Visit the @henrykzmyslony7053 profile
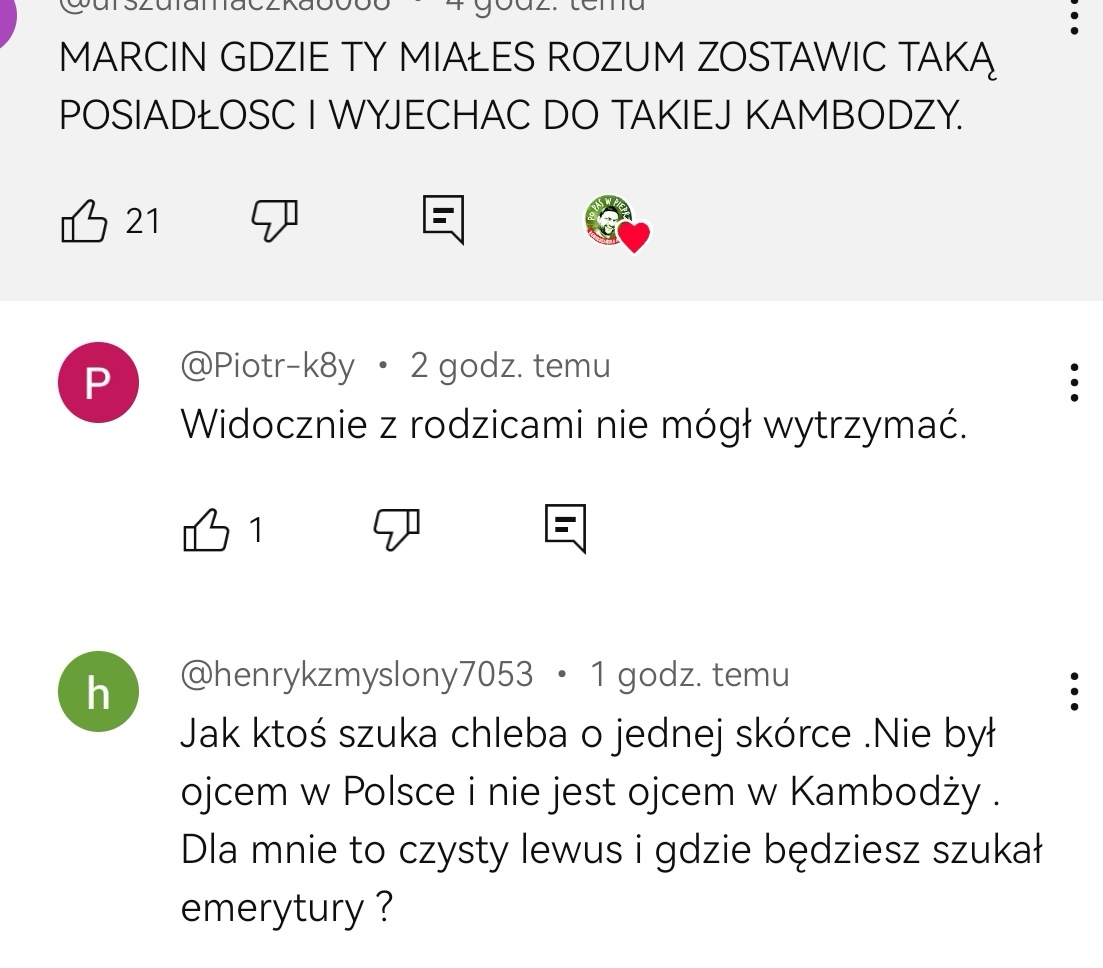1103x968 pixels. pos(356,675)
